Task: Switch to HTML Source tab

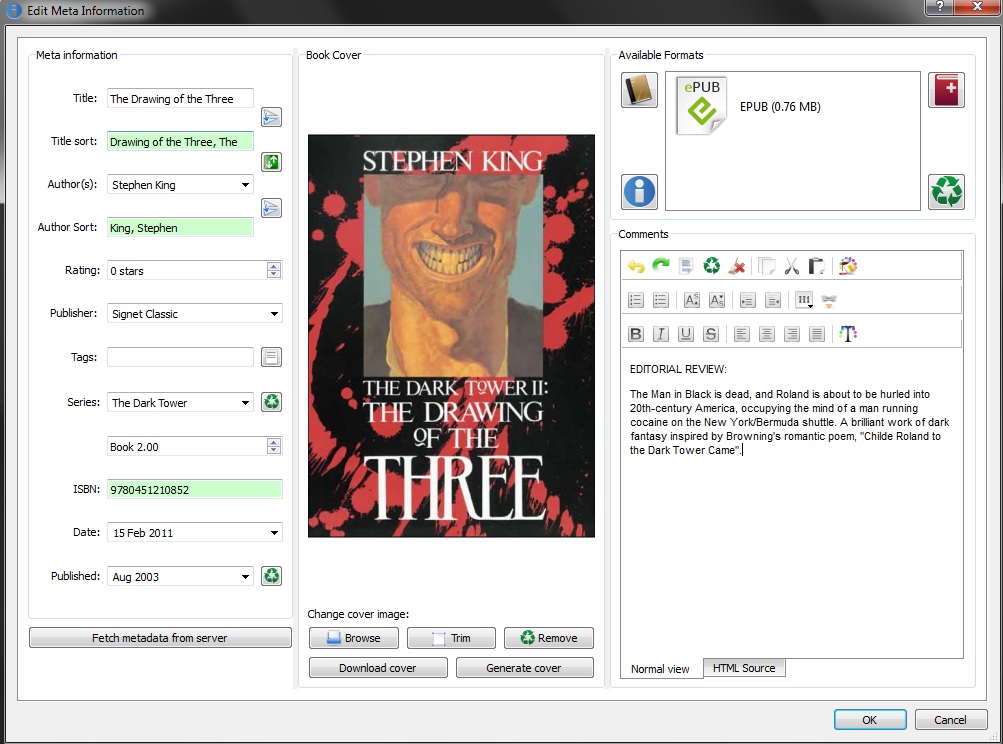Action: click(x=744, y=668)
